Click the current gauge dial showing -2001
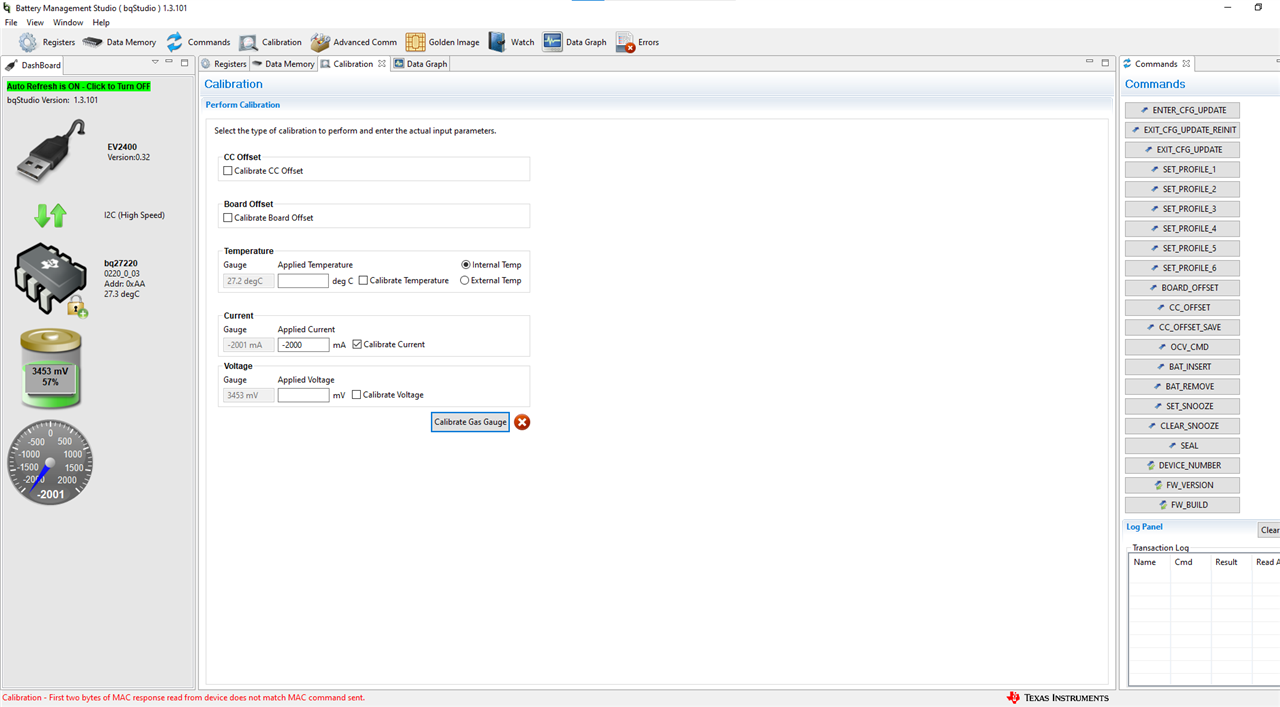 50,463
